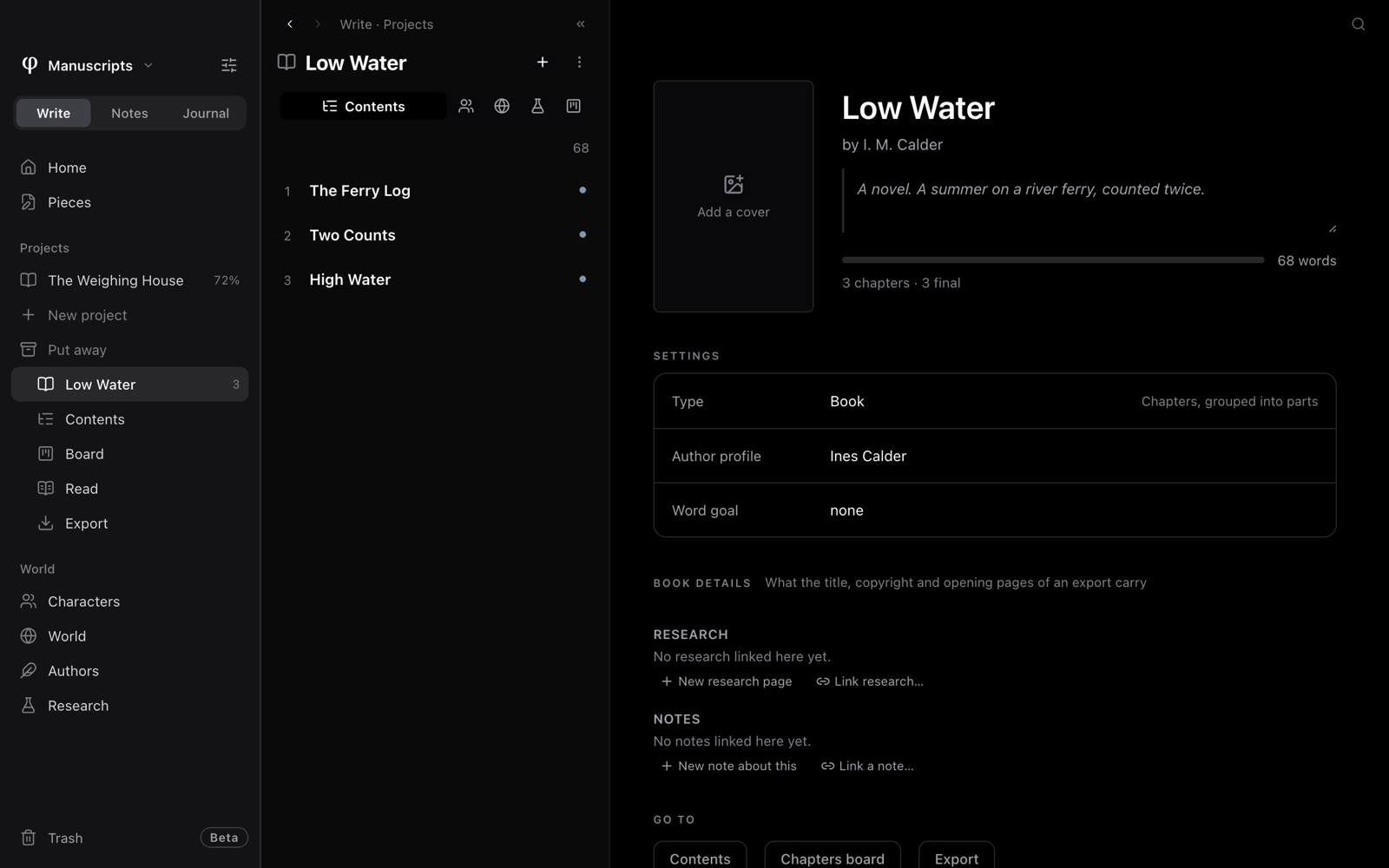Screen dimensions: 1389x868
Task: Toggle status dot for The Ferry Log
Action: pyautogui.click(x=583, y=190)
